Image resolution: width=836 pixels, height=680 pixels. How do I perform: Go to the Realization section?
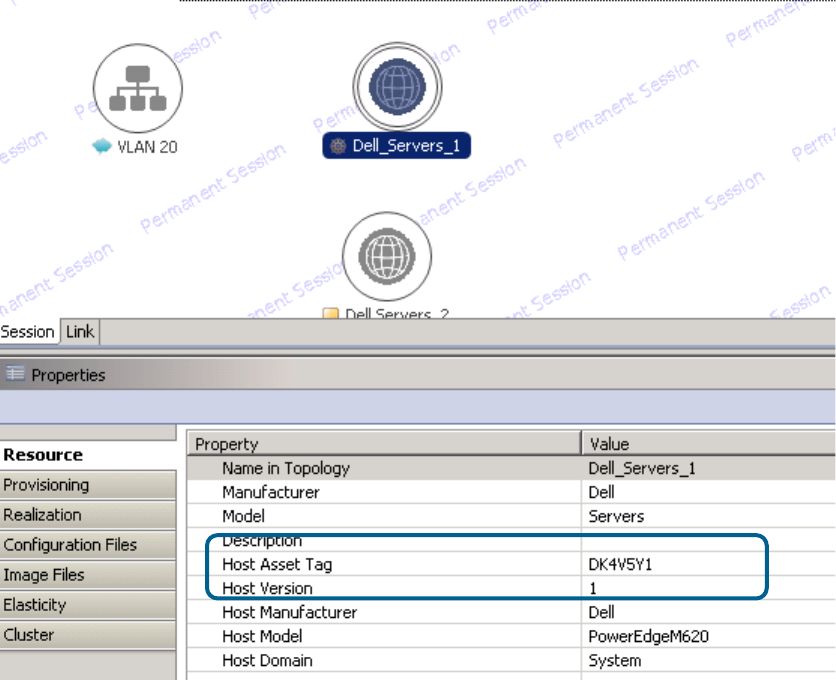tap(42, 515)
